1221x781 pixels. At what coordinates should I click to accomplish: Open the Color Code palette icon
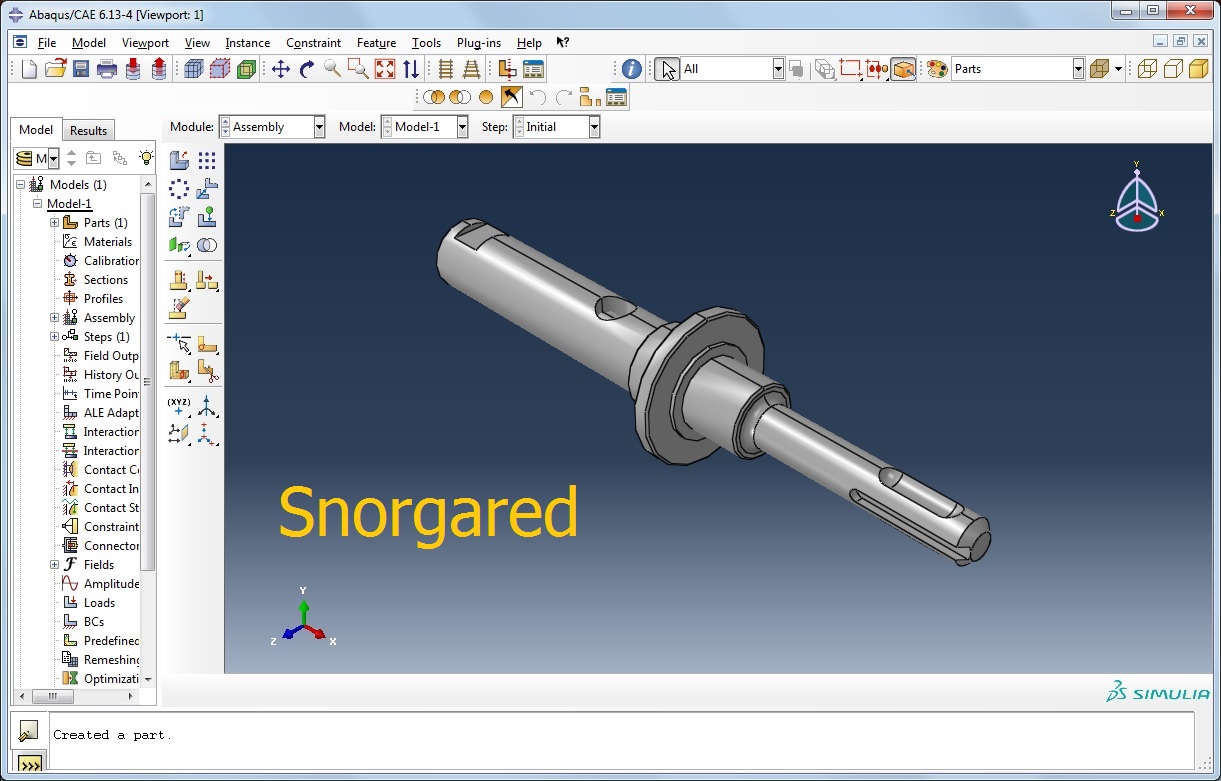coord(937,69)
